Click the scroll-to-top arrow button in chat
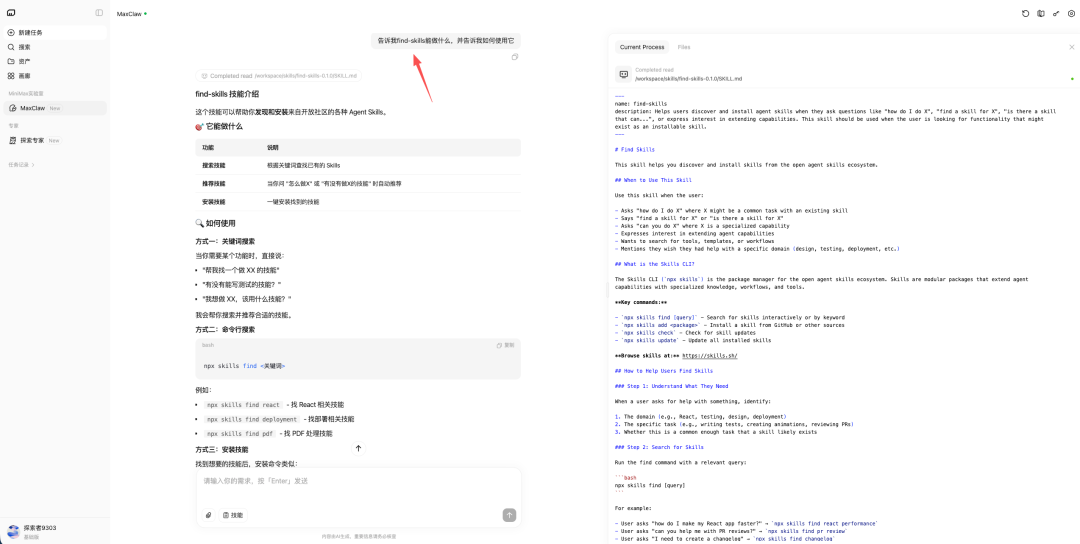 (x=358, y=448)
